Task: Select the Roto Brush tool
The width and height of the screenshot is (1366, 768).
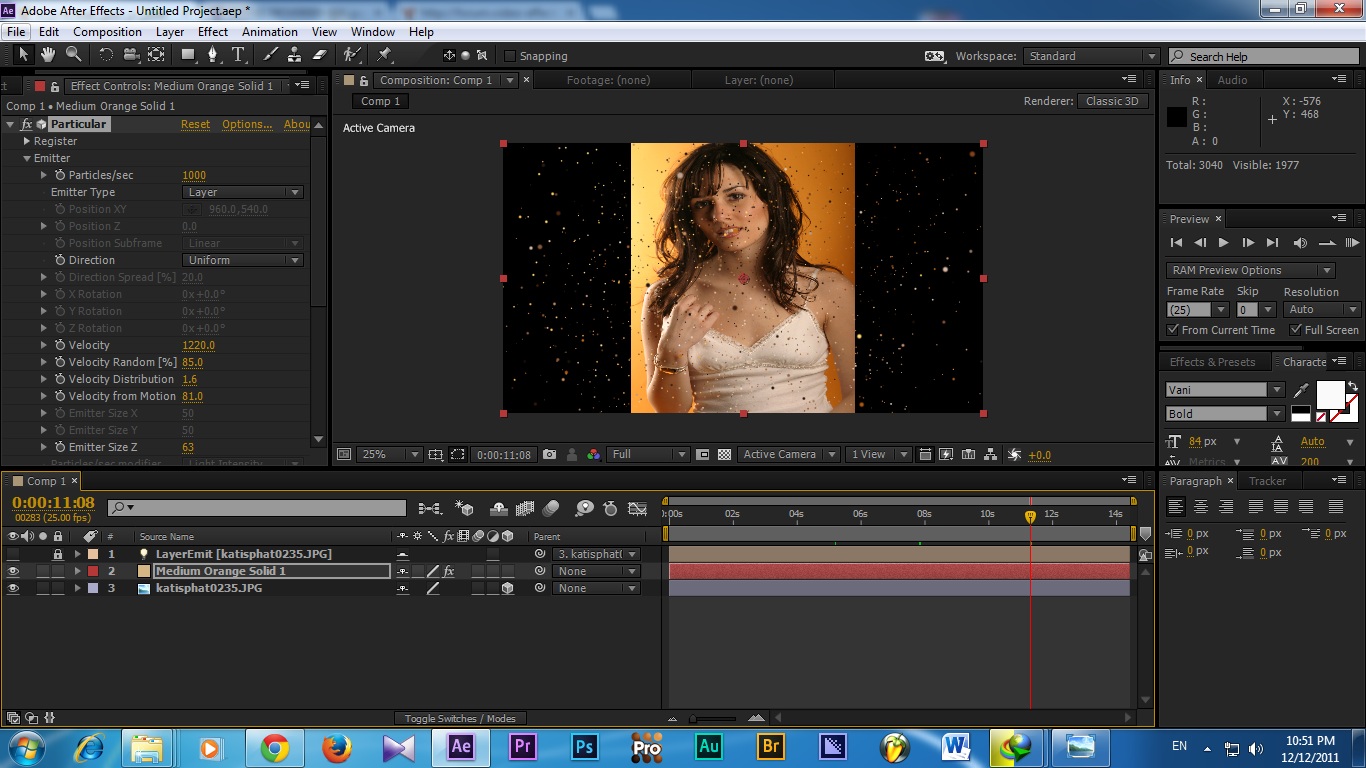Action: (351, 55)
